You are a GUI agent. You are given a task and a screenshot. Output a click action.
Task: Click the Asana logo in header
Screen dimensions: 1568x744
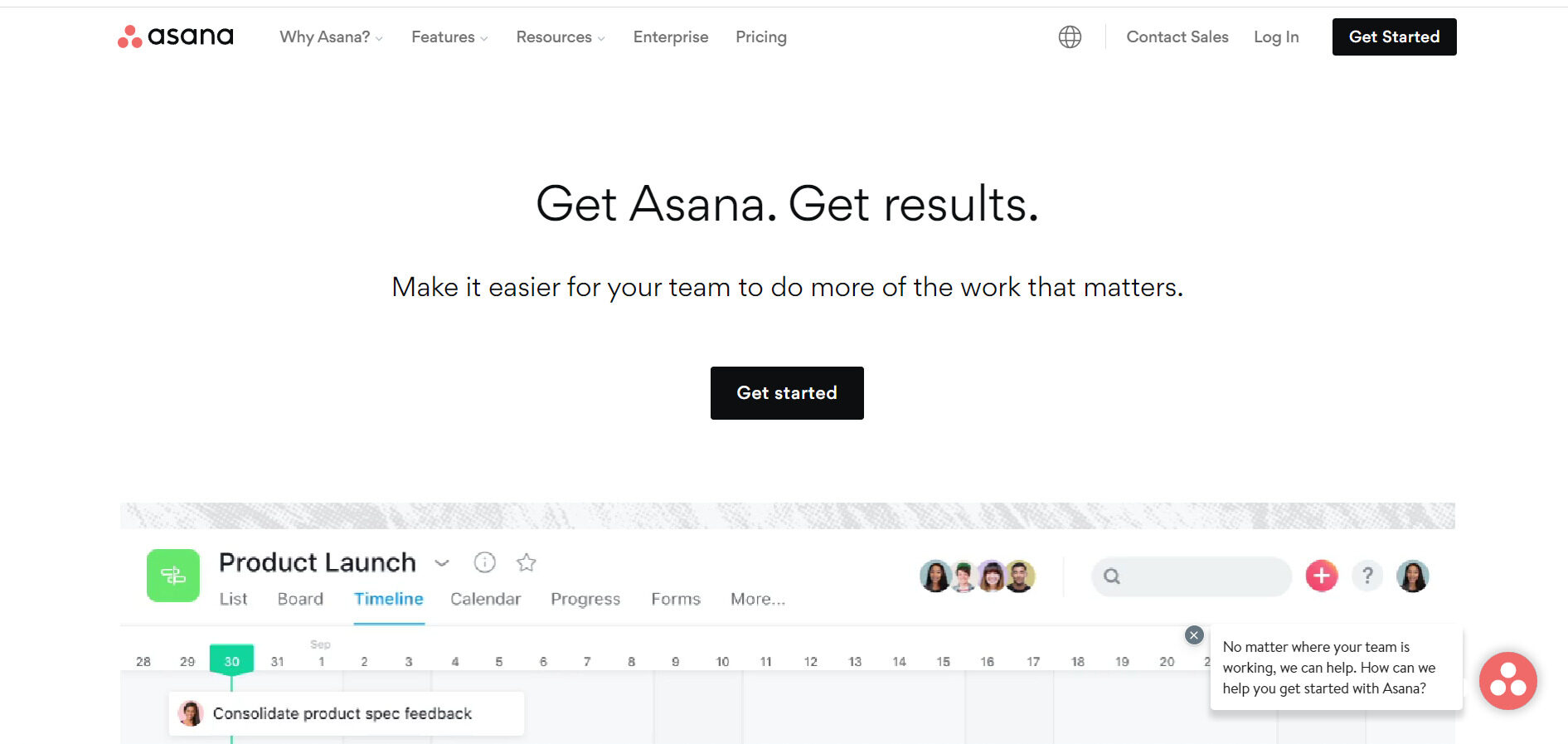(176, 36)
